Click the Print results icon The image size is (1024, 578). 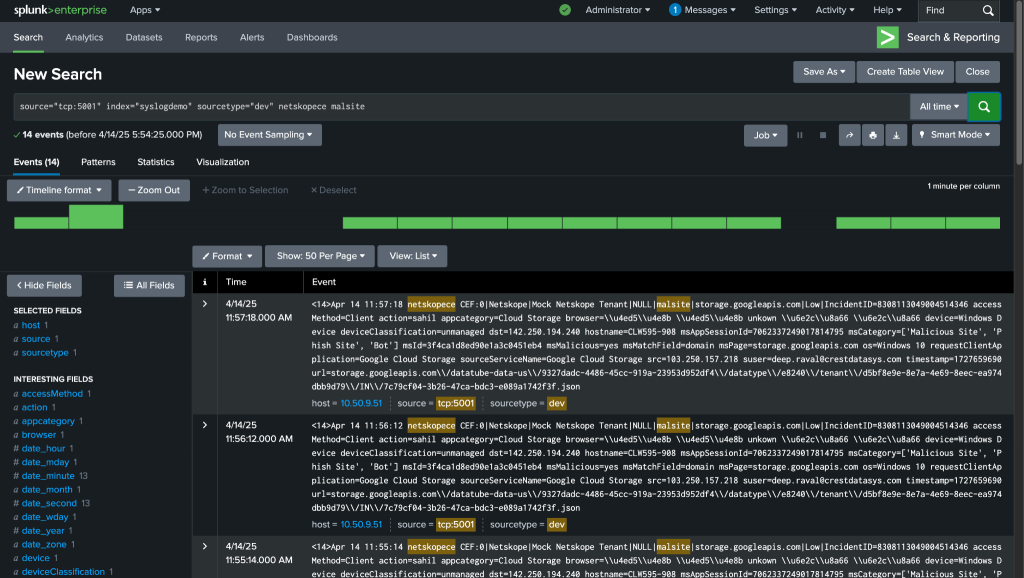tap(872, 135)
